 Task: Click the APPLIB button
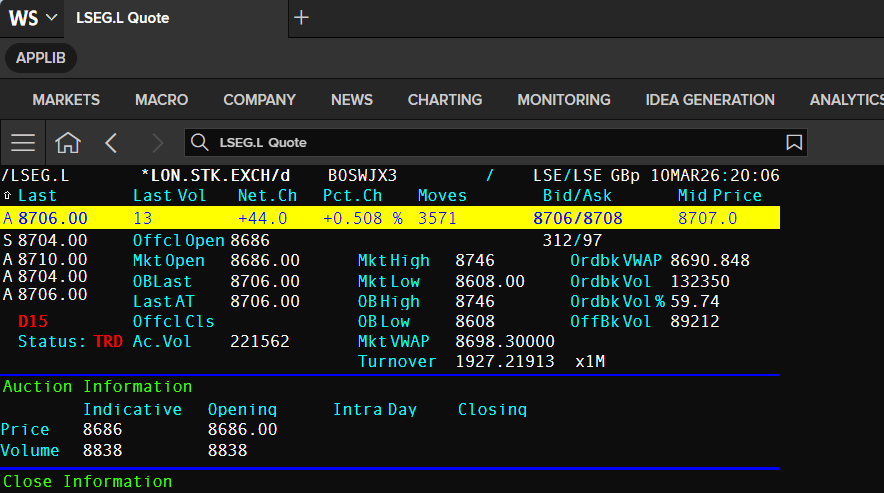click(41, 58)
